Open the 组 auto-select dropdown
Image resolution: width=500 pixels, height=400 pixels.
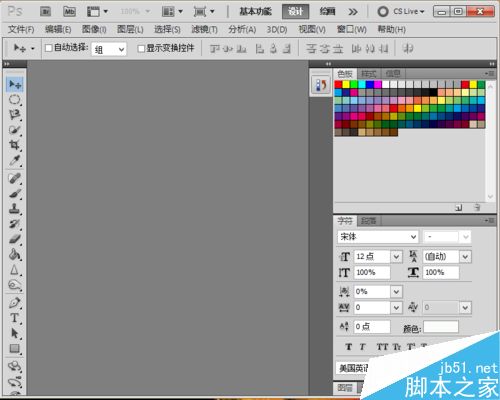(109, 50)
